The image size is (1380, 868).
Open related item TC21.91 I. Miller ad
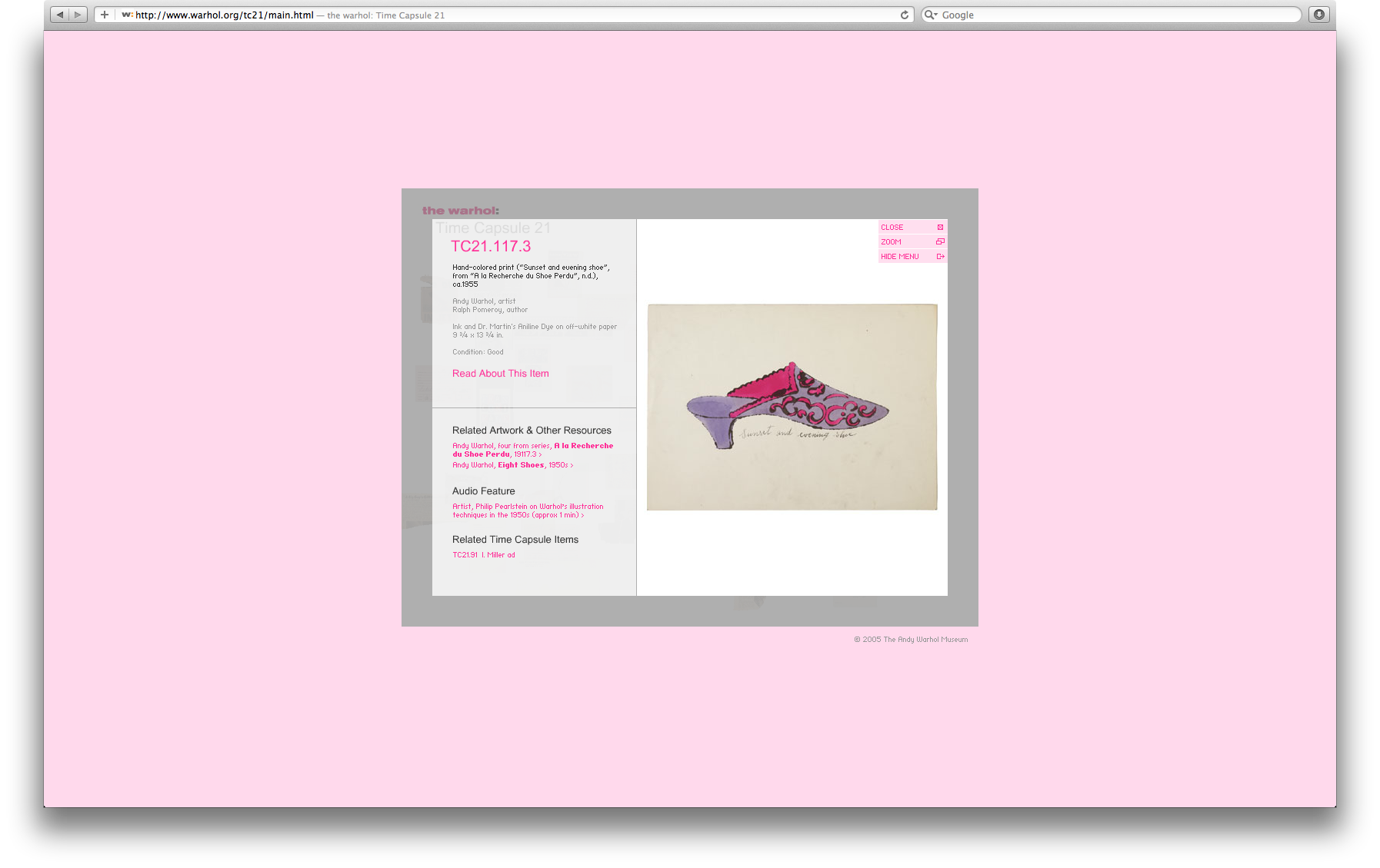click(483, 555)
